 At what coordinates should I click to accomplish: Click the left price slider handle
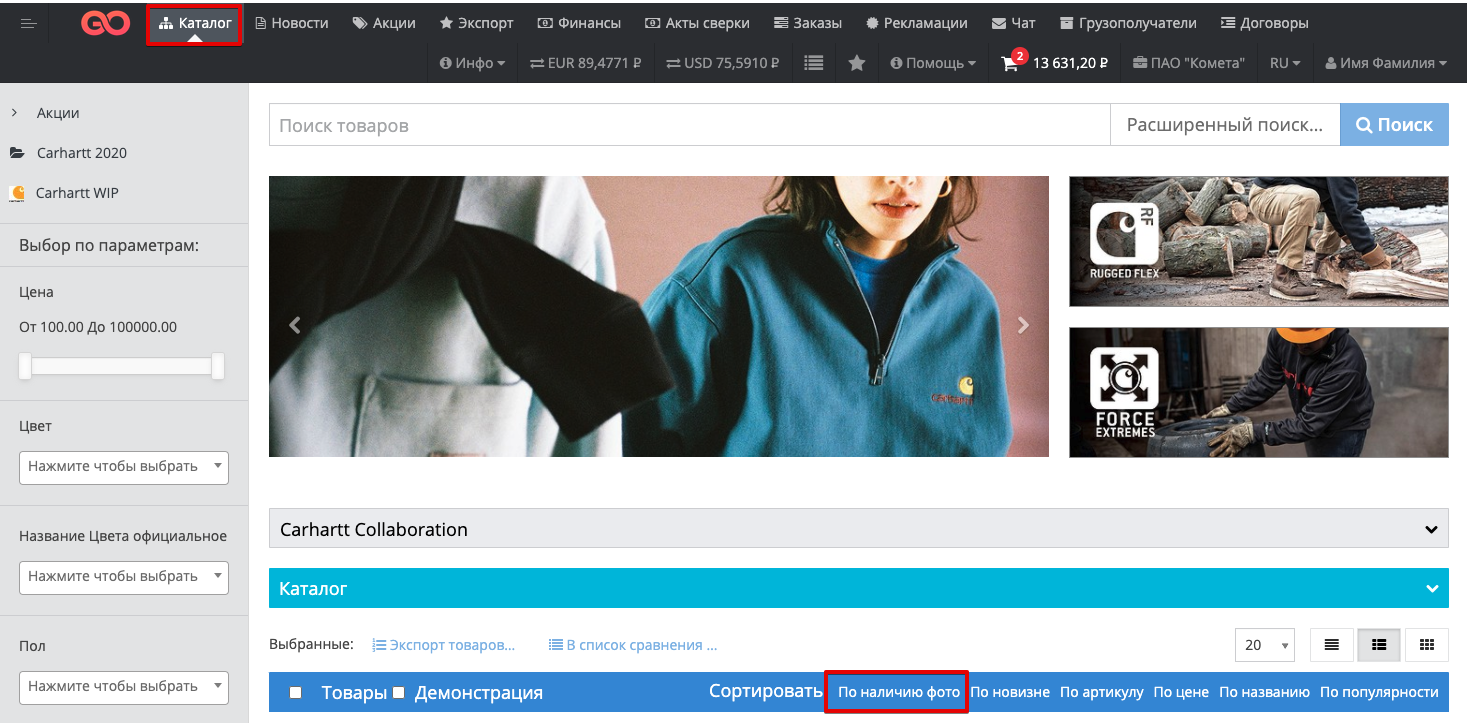point(25,367)
